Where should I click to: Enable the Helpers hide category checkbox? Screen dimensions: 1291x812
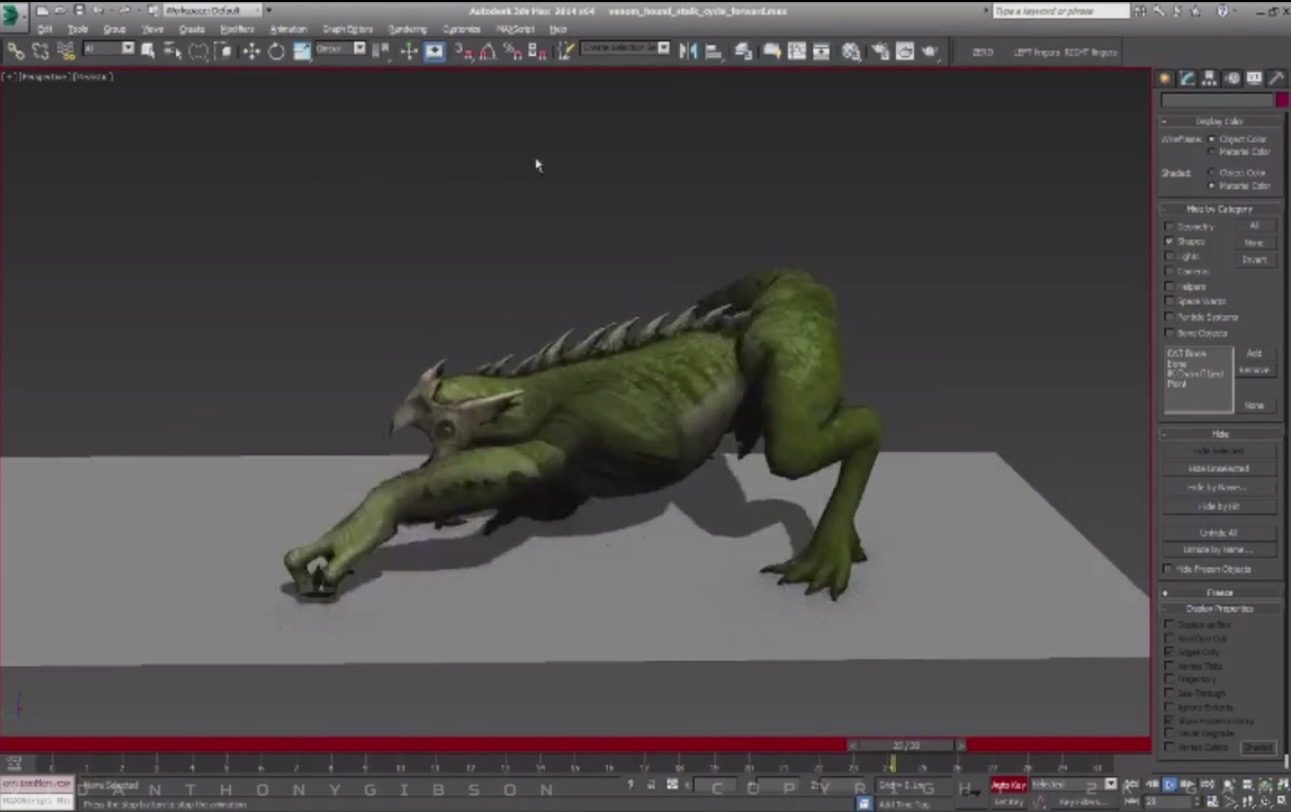click(x=1169, y=286)
